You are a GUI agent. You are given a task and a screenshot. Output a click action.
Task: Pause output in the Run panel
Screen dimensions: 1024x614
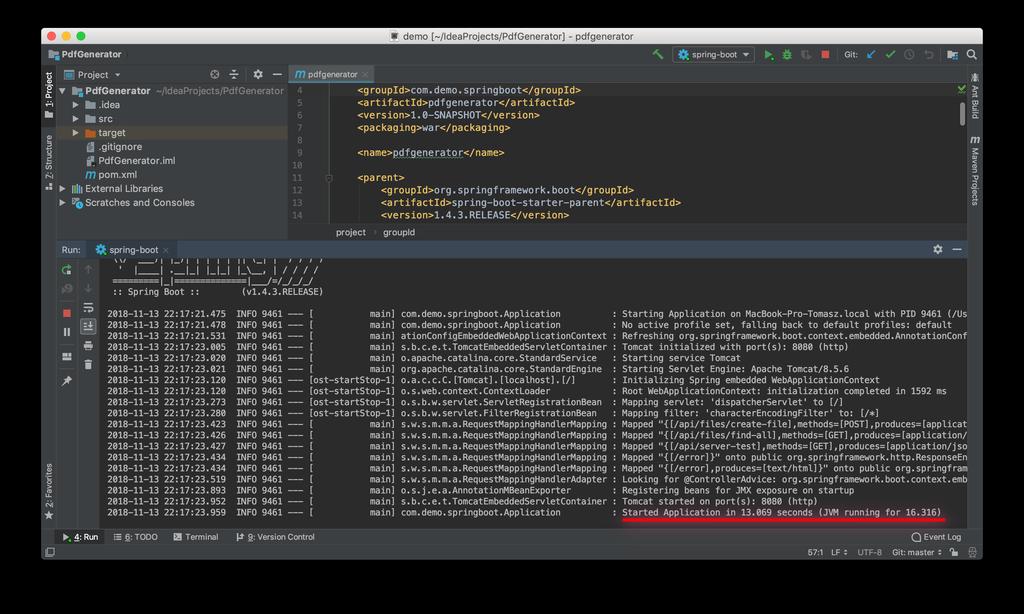67,332
